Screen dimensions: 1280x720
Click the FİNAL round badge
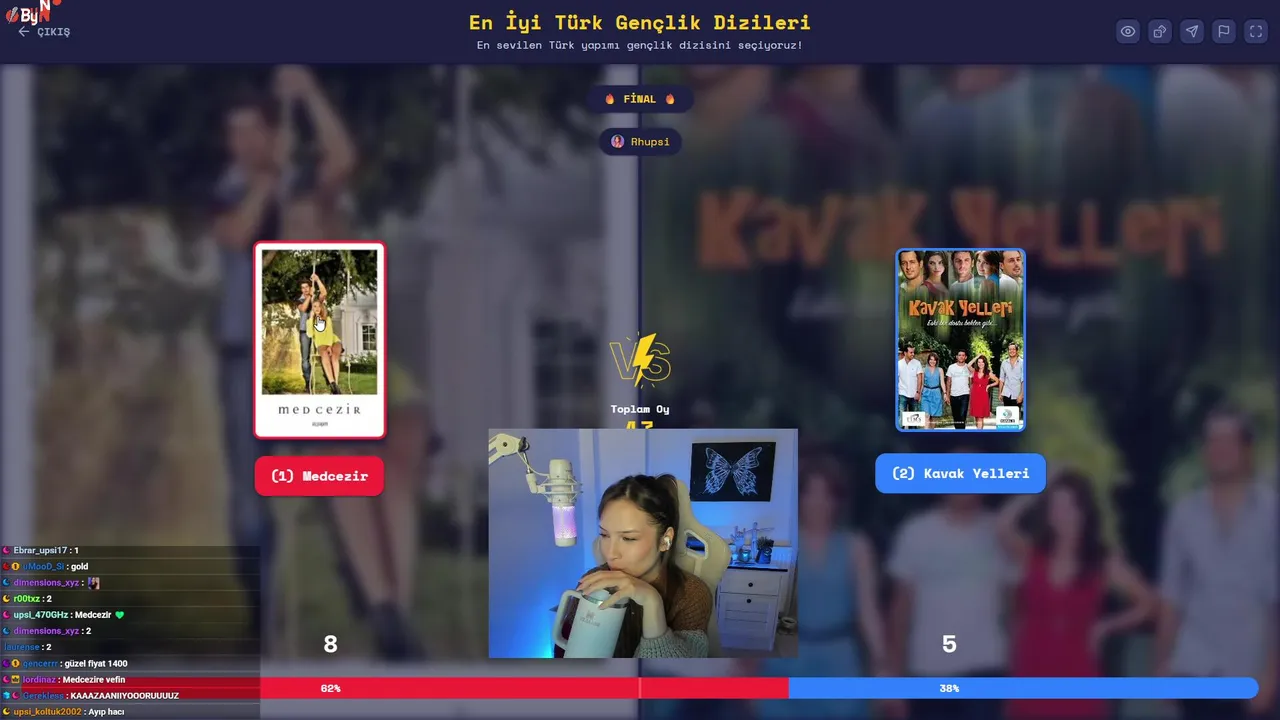point(640,99)
